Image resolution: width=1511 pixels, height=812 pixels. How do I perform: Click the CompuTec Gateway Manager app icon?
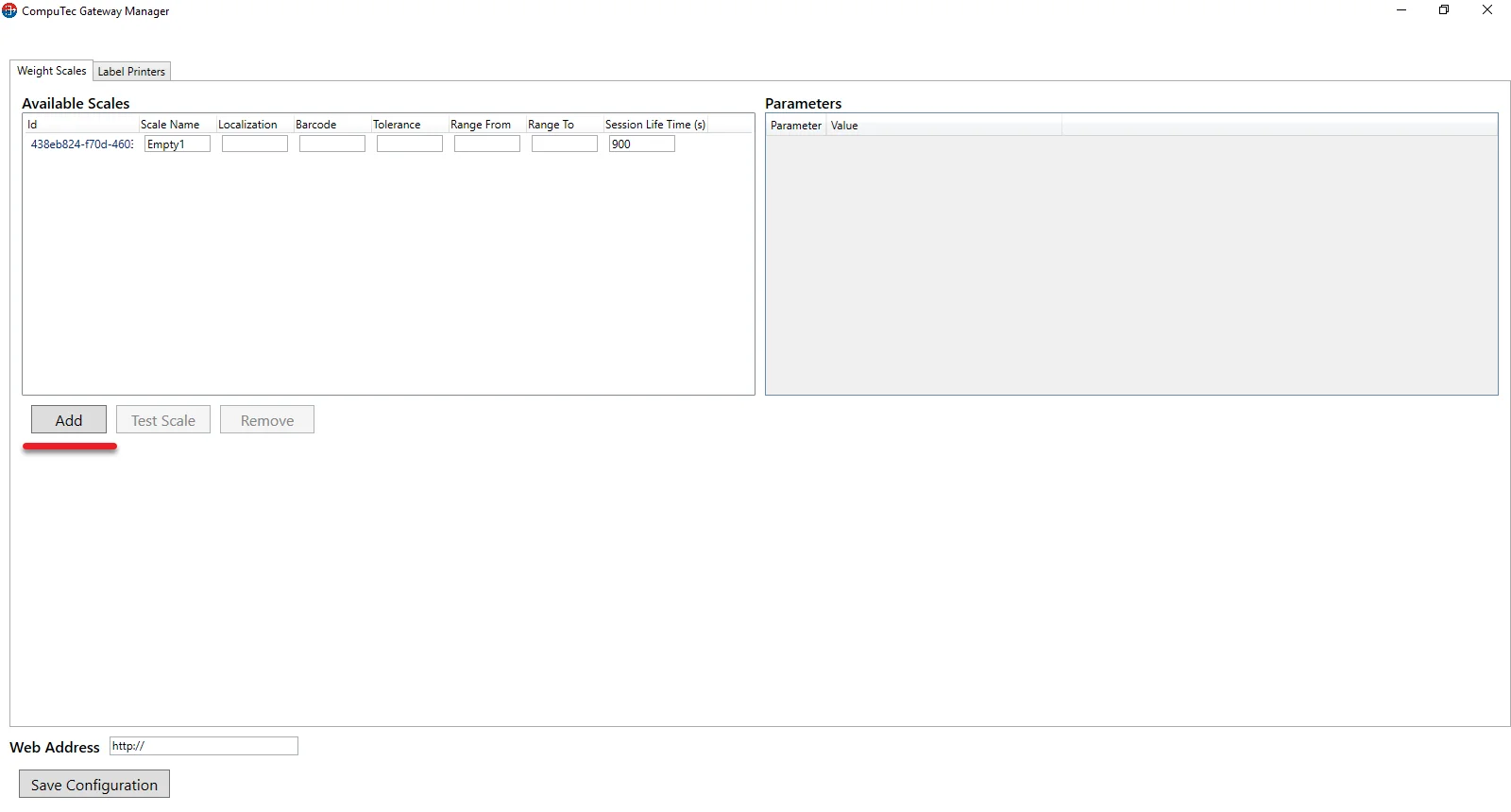(9, 11)
